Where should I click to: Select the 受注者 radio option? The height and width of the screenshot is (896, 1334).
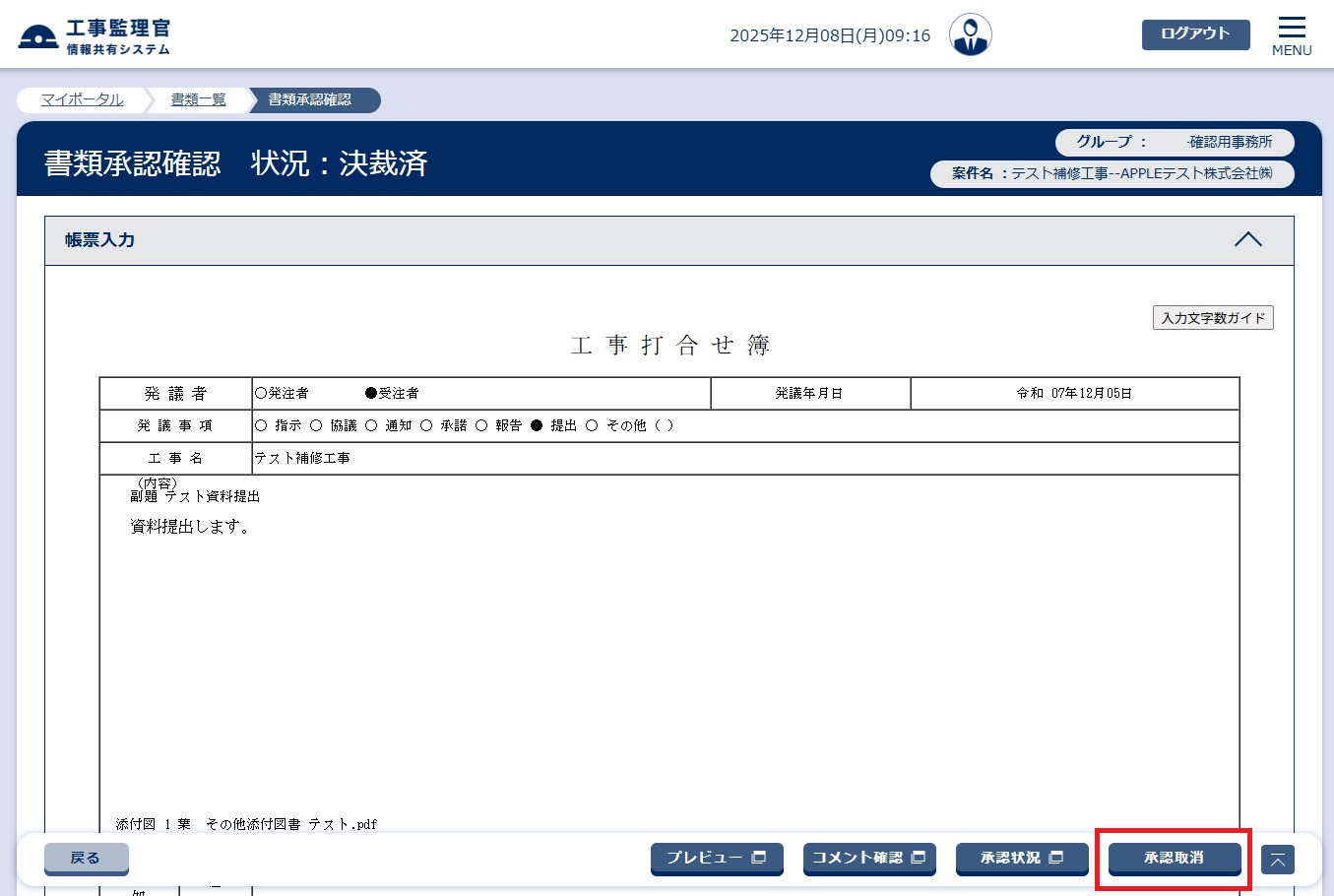(371, 393)
